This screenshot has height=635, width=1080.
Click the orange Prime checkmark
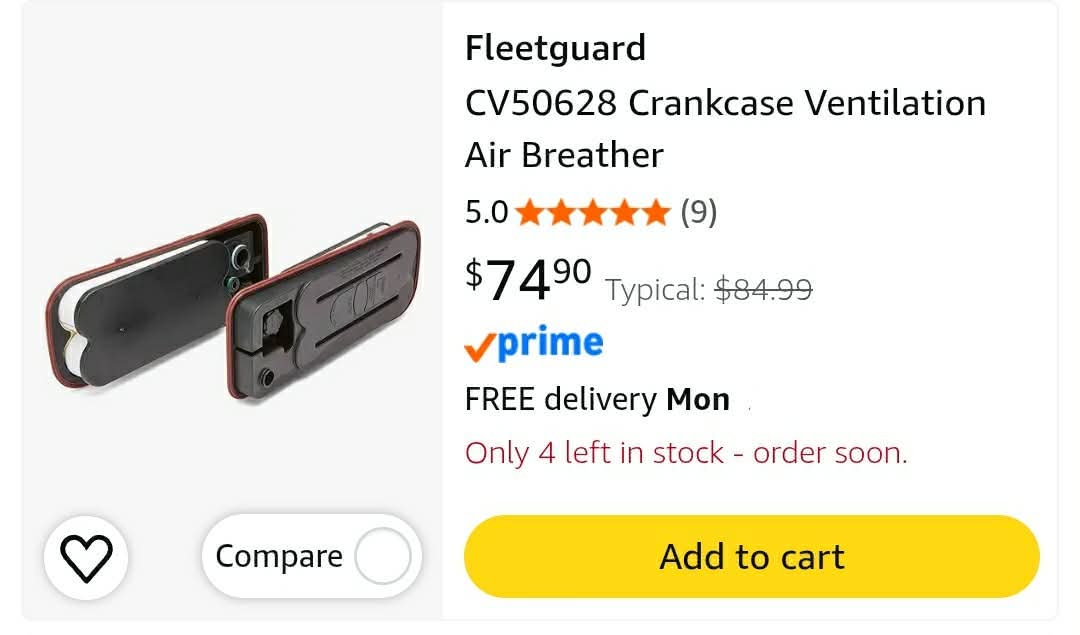click(x=479, y=347)
